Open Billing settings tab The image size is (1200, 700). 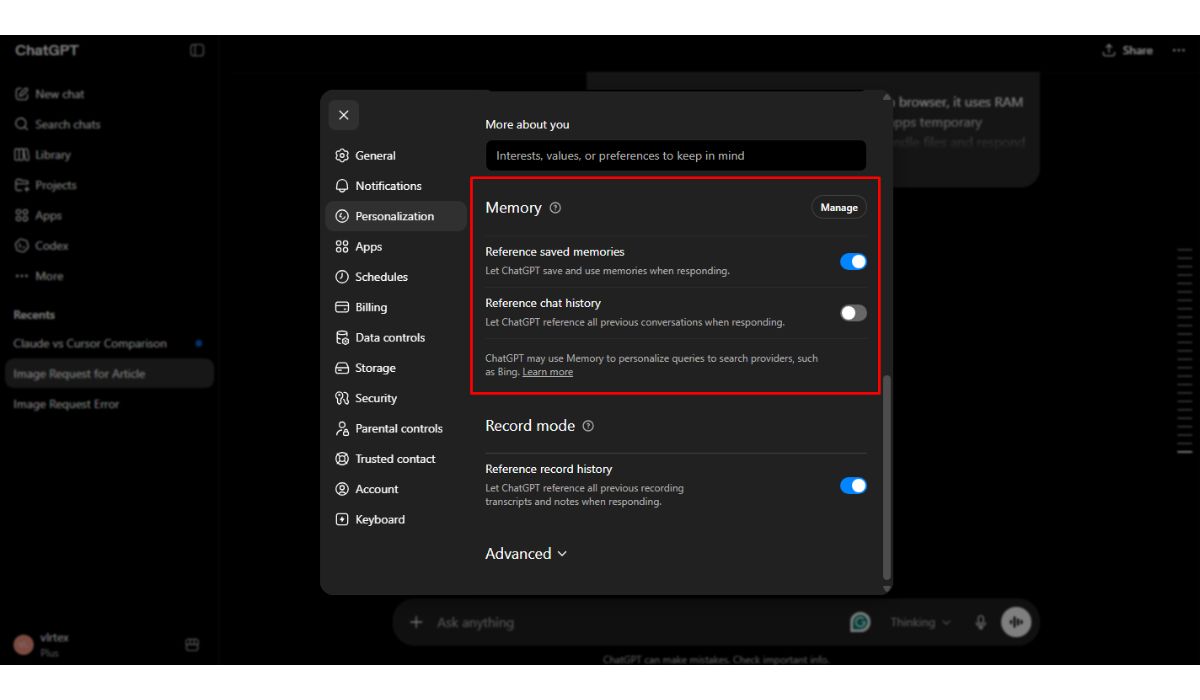(395, 307)
